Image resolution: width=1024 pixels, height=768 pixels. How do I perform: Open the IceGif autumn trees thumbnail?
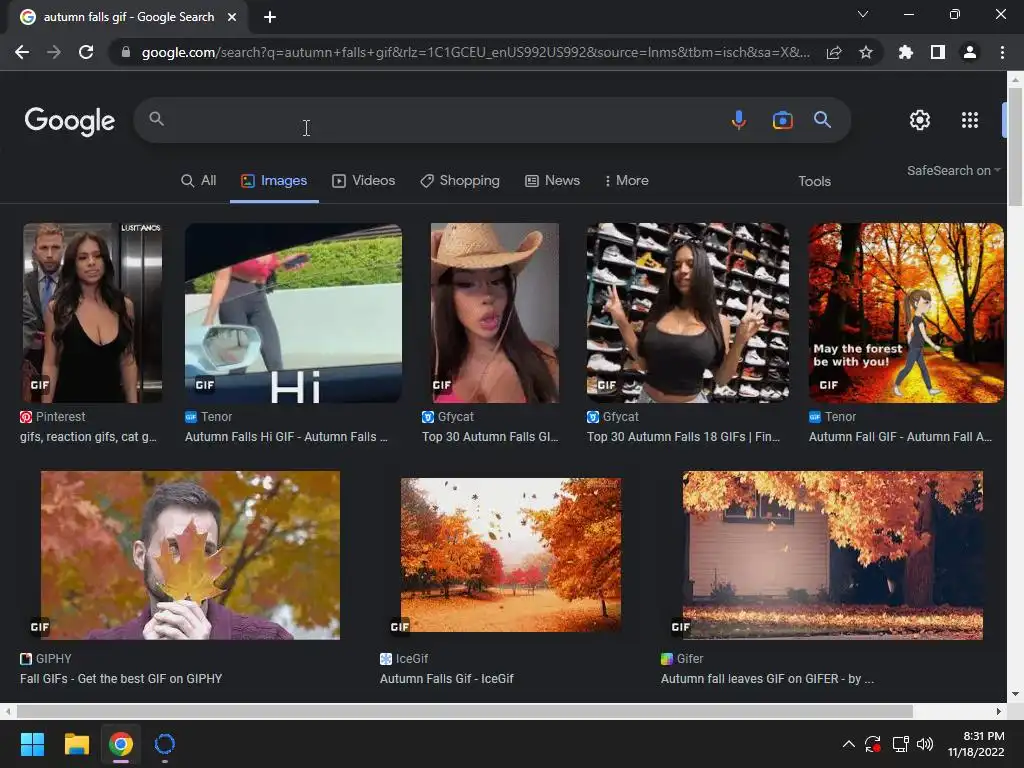point(511,555)
